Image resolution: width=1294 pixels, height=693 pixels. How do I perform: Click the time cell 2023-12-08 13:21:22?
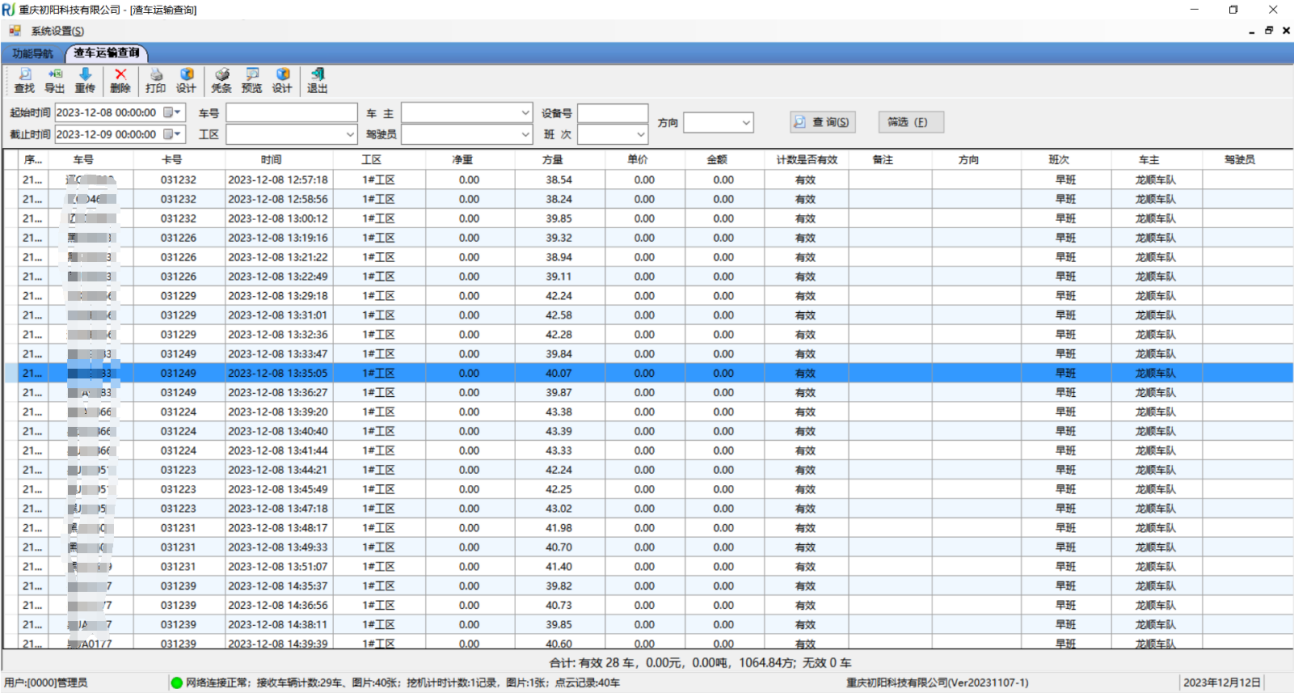point(278,257)
